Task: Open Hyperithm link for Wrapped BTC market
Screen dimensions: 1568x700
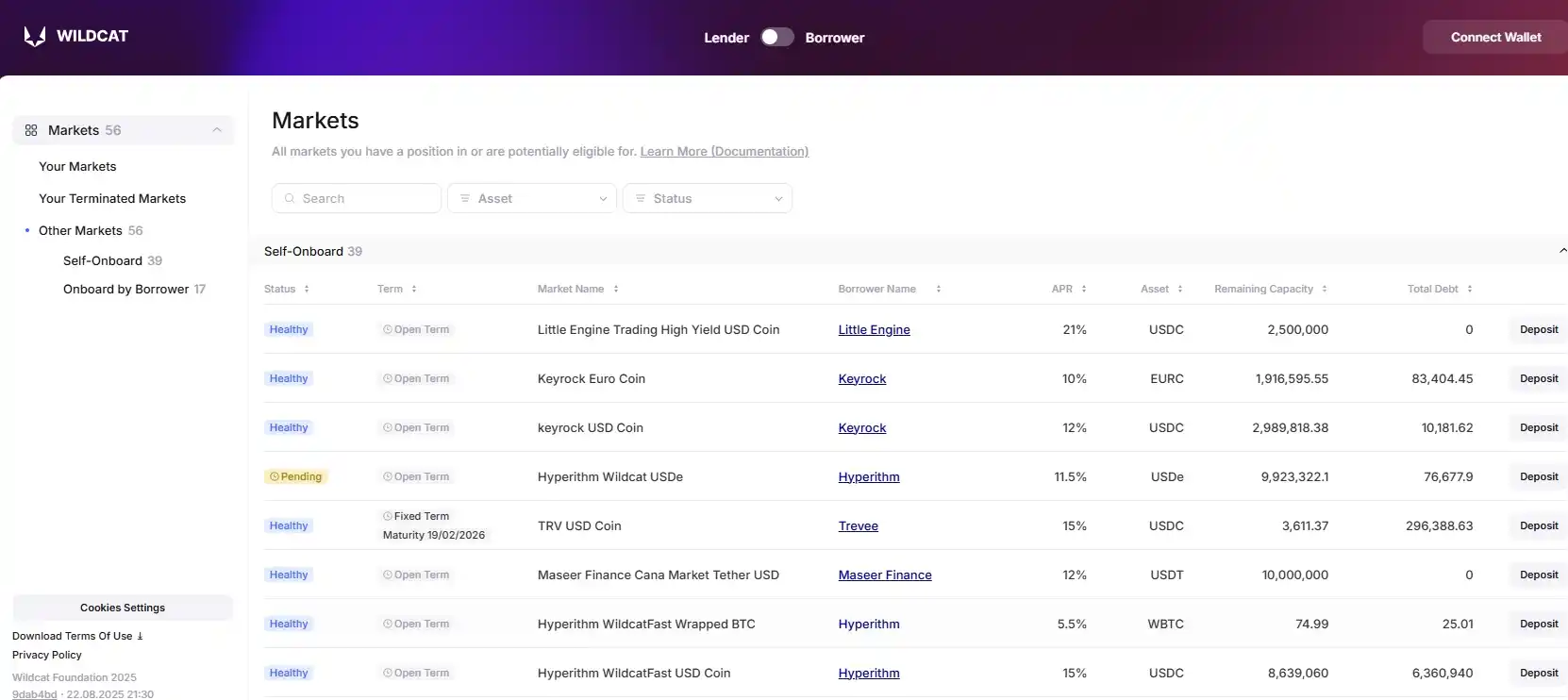Action: [x=869, y=624]
